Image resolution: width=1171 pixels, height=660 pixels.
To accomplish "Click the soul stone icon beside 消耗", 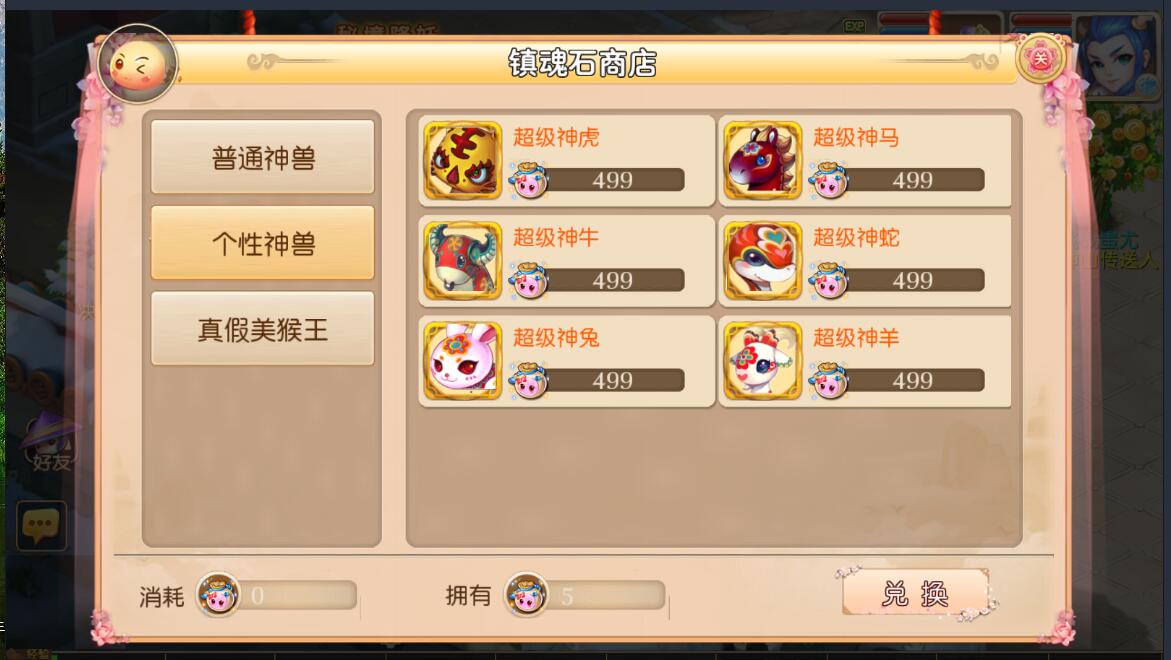I will [218, 595].
